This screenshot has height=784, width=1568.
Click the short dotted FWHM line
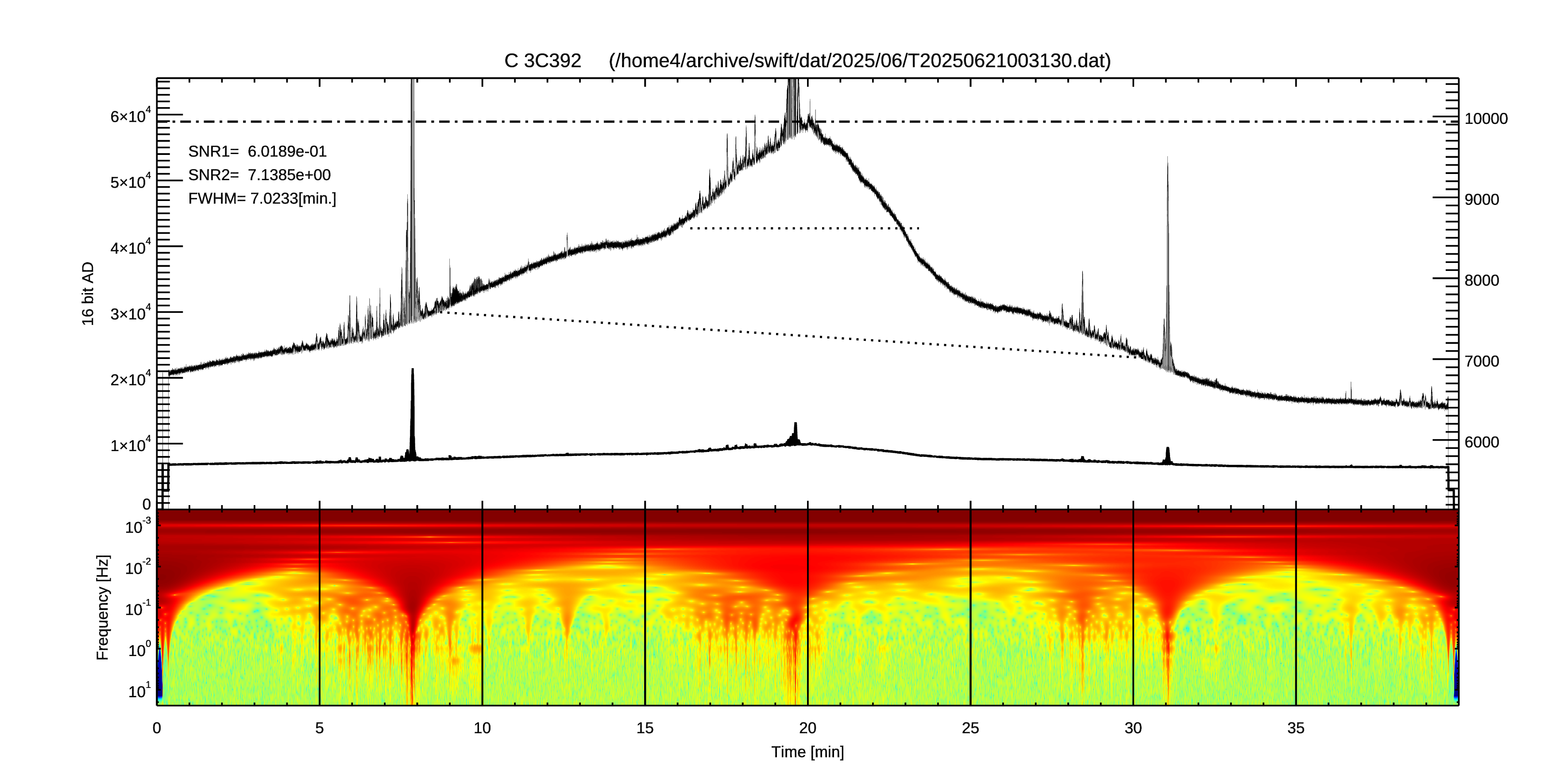click(x=804, y=228)
